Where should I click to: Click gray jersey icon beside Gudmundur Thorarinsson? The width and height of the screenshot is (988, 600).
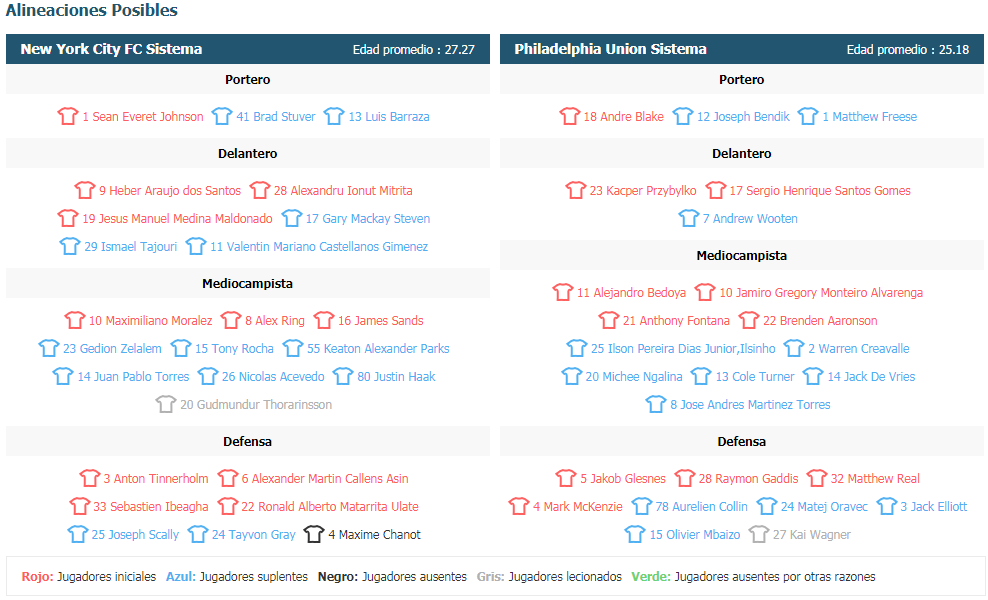(165, 404)
